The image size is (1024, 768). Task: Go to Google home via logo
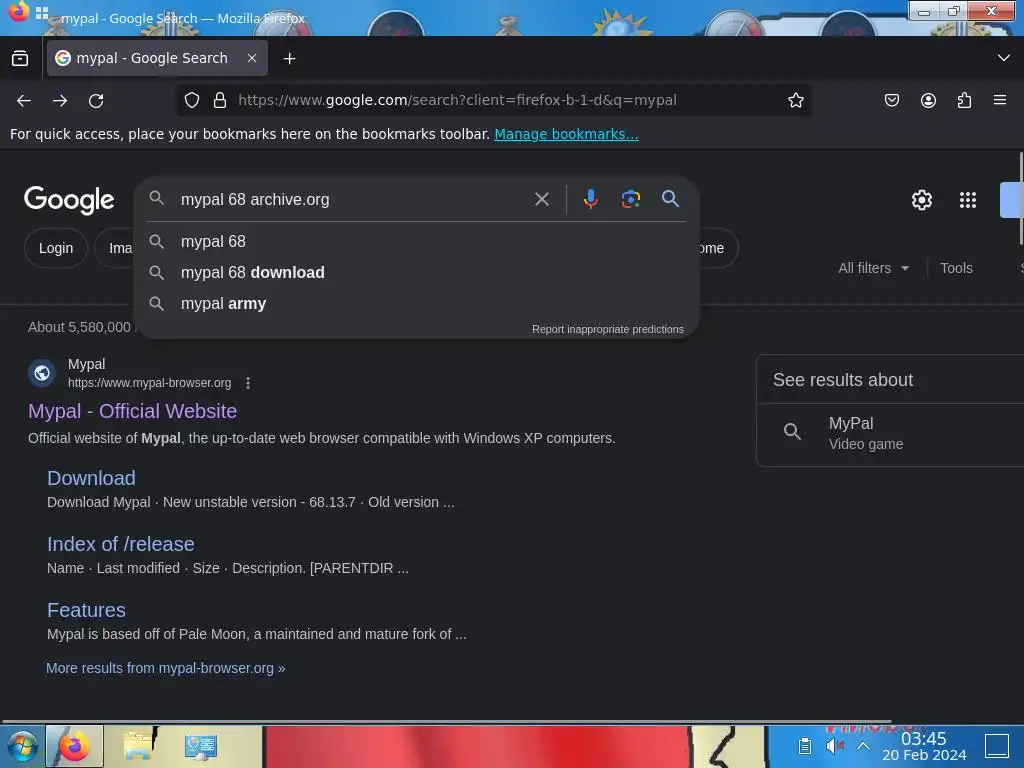(69, 200)
